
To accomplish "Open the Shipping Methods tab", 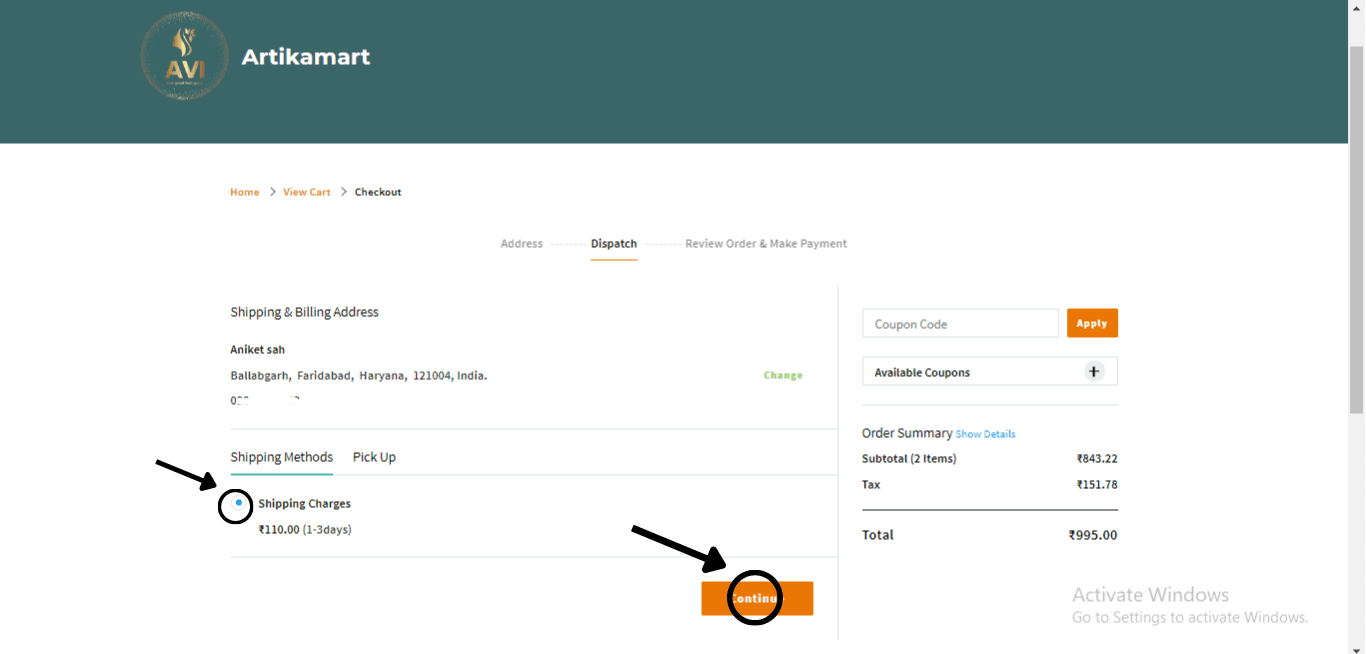I will [281, 457].
